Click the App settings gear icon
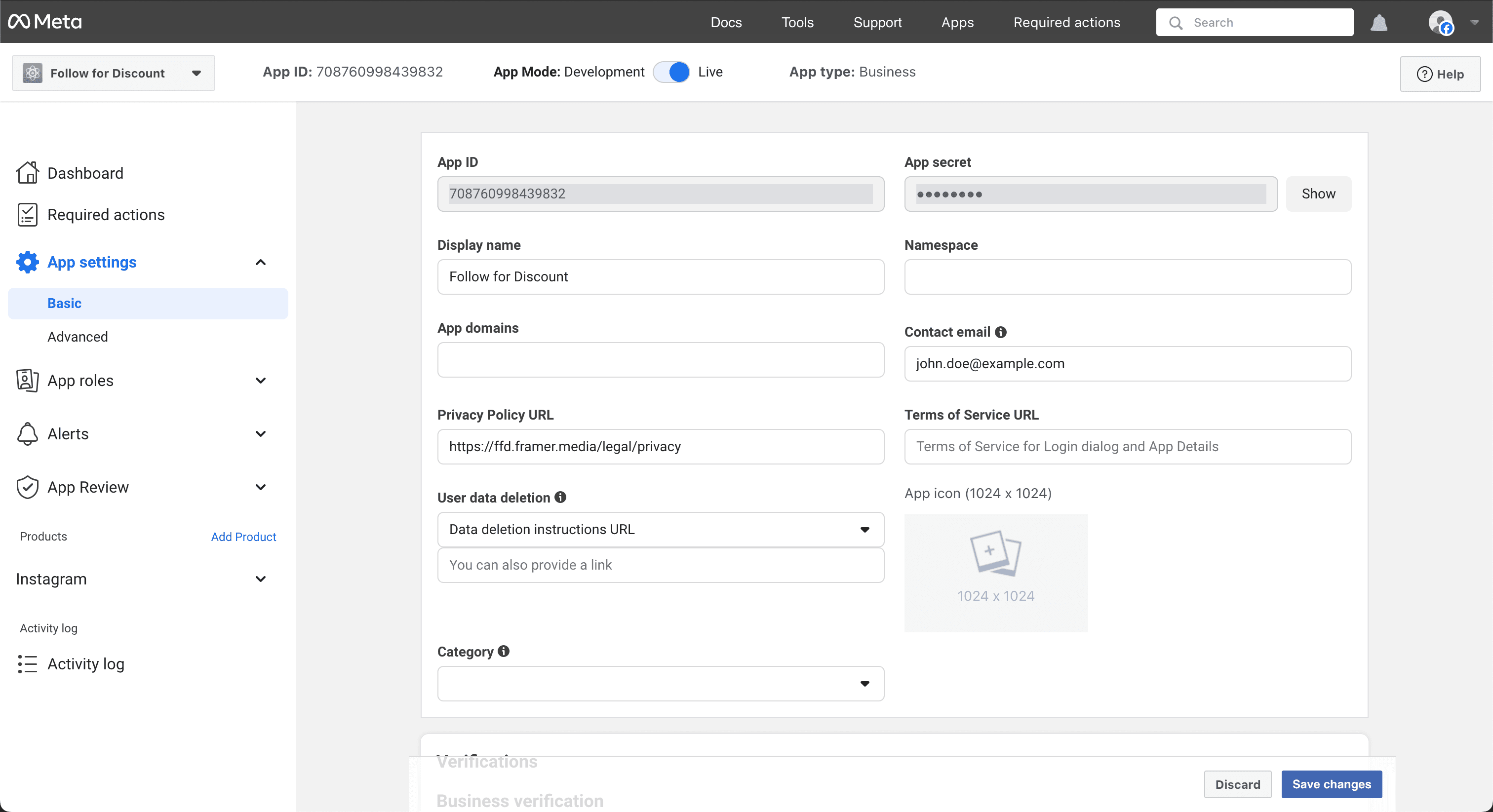1493x812 pixels. click(x=27, y=262)
